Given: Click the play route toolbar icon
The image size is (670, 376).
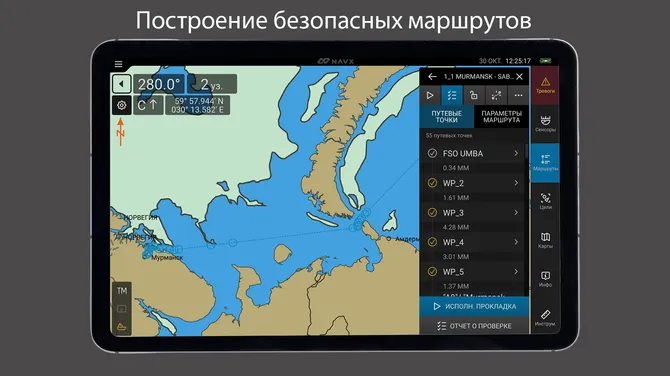Looking at the screenshot, I should click(430, 95).
